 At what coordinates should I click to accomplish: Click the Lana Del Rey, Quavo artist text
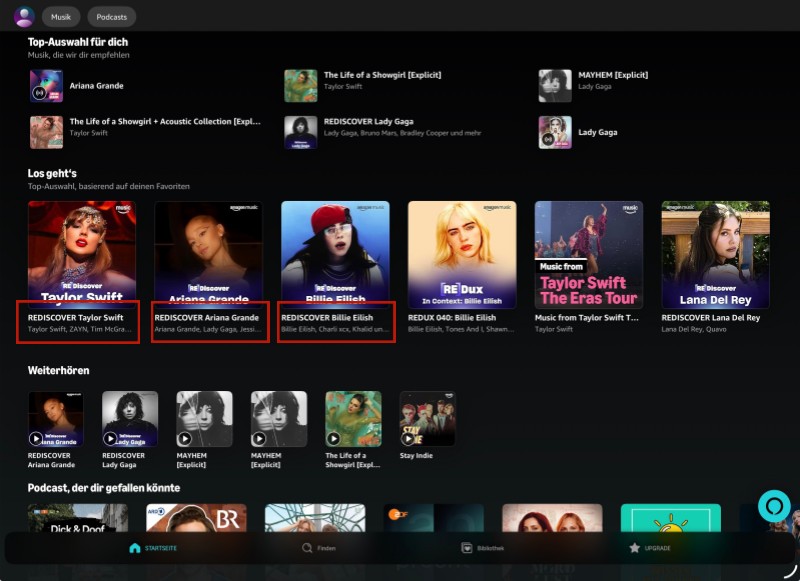point(694,330)
